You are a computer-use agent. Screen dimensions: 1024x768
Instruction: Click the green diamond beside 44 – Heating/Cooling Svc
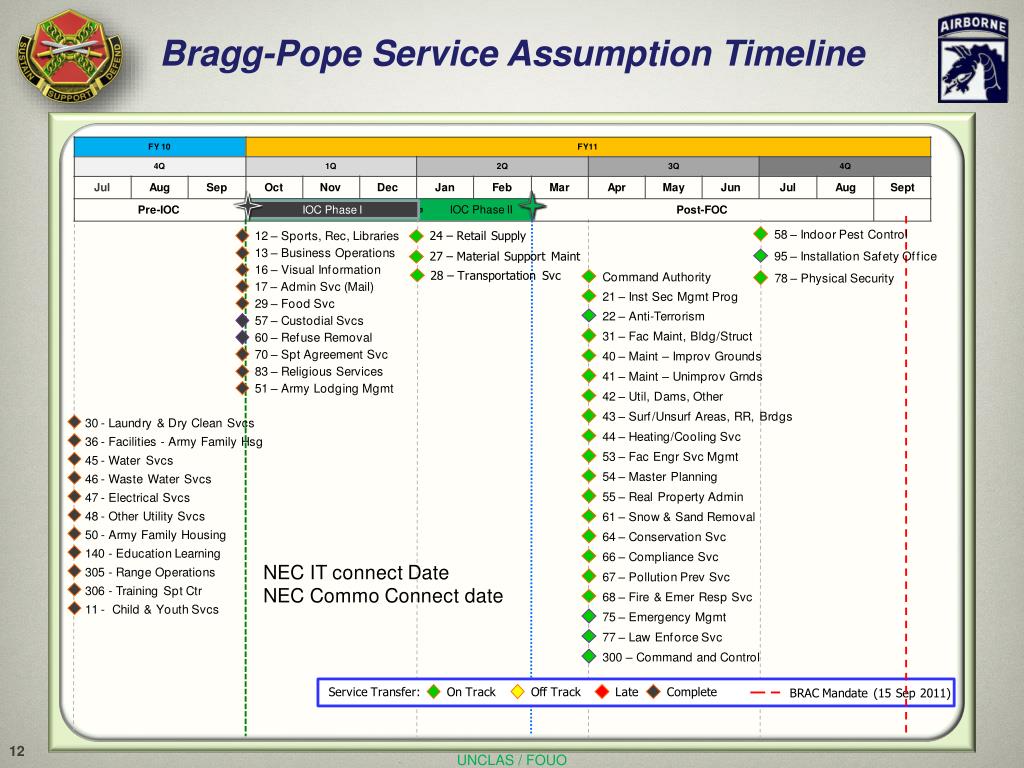pyautogui.click(x=589, y=436)
